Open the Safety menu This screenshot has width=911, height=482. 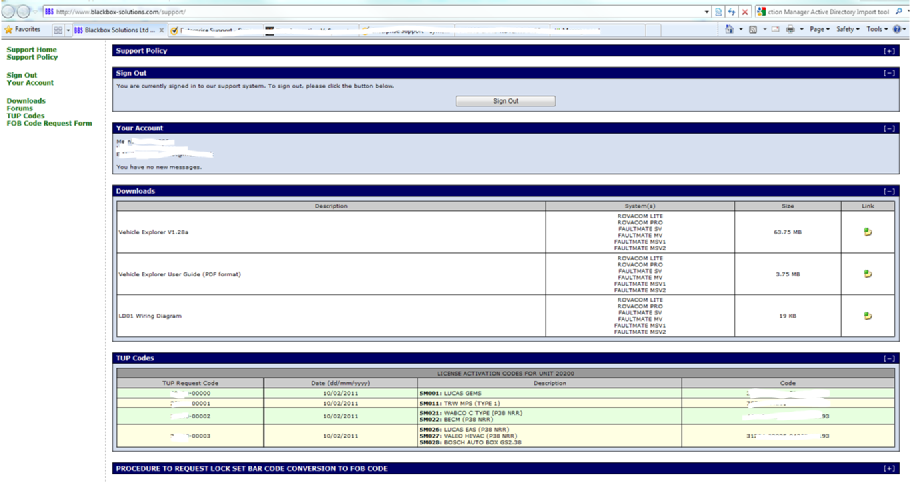(848, 30)
